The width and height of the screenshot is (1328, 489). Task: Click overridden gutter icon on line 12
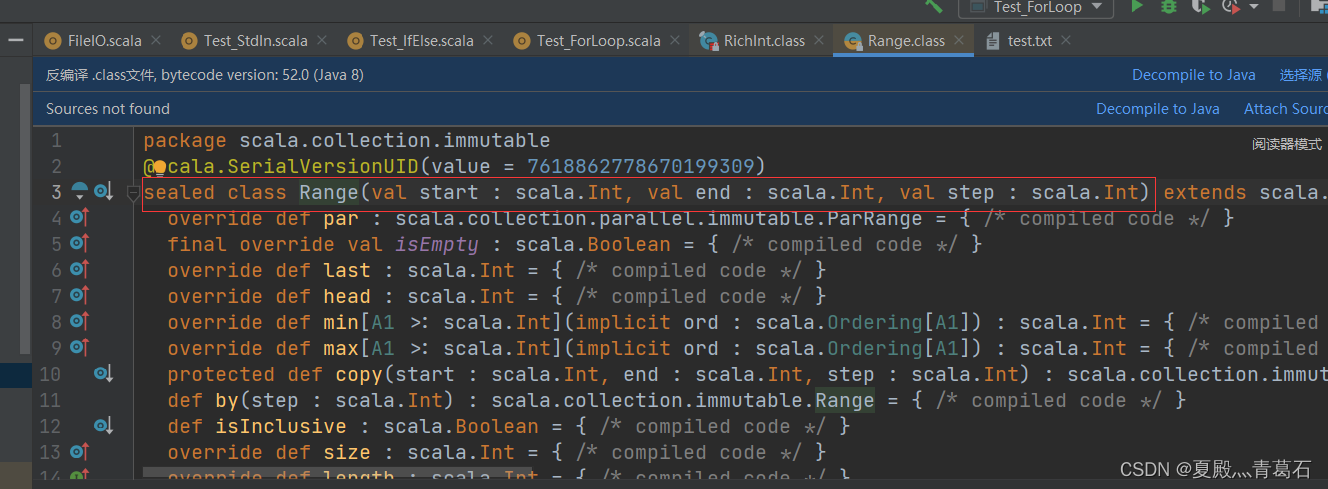[102, 425]
